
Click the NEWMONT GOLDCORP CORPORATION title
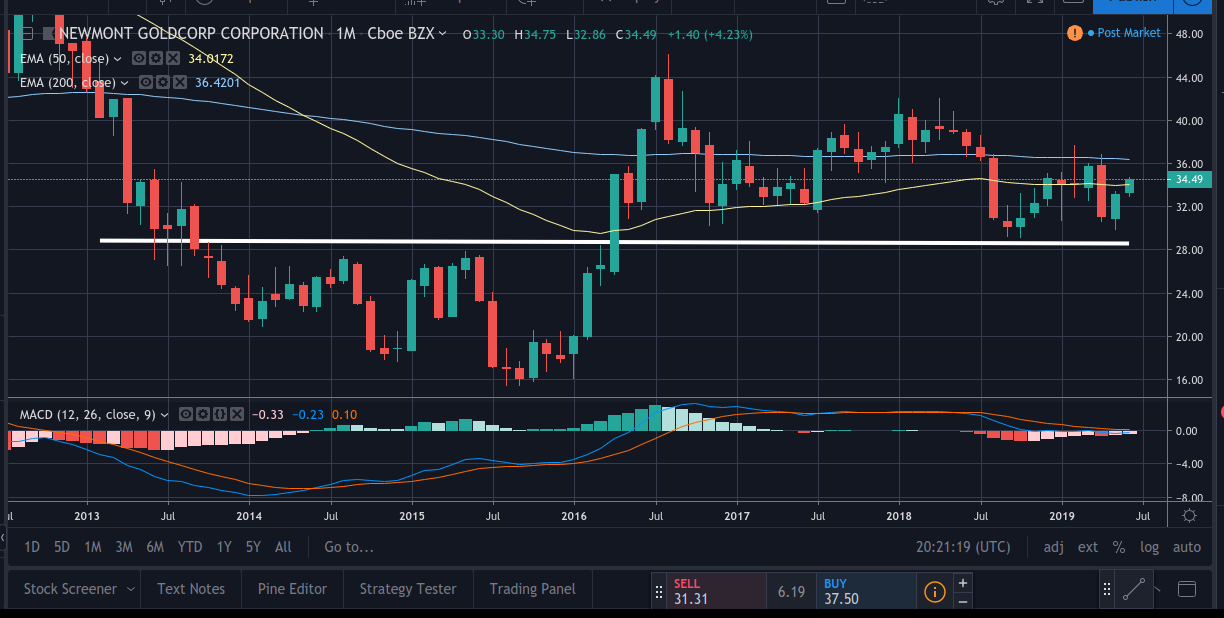(x=191, y=34)
